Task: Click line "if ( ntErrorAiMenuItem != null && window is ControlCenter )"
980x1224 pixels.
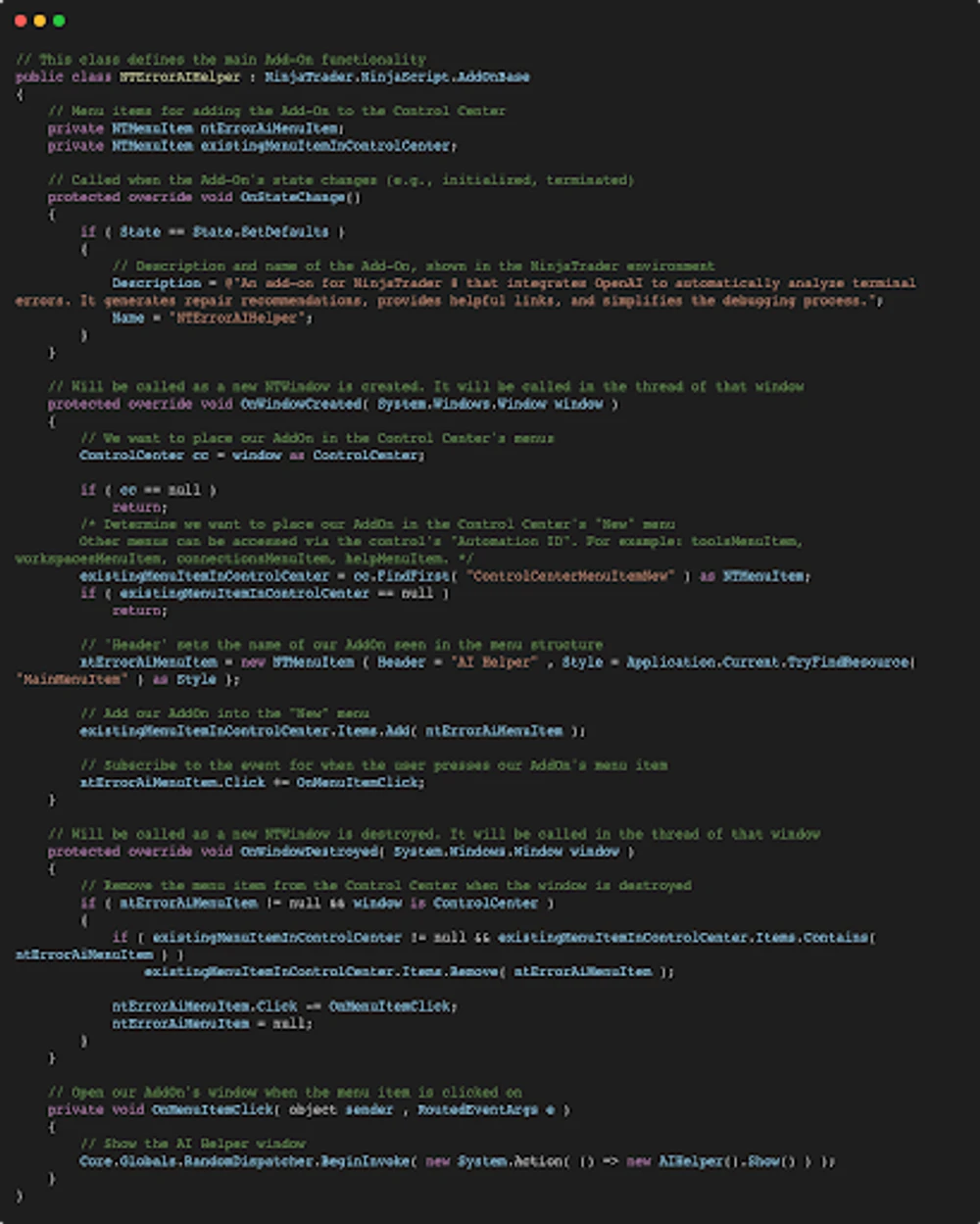Action: pyautogui.click(x=318, y=904)
